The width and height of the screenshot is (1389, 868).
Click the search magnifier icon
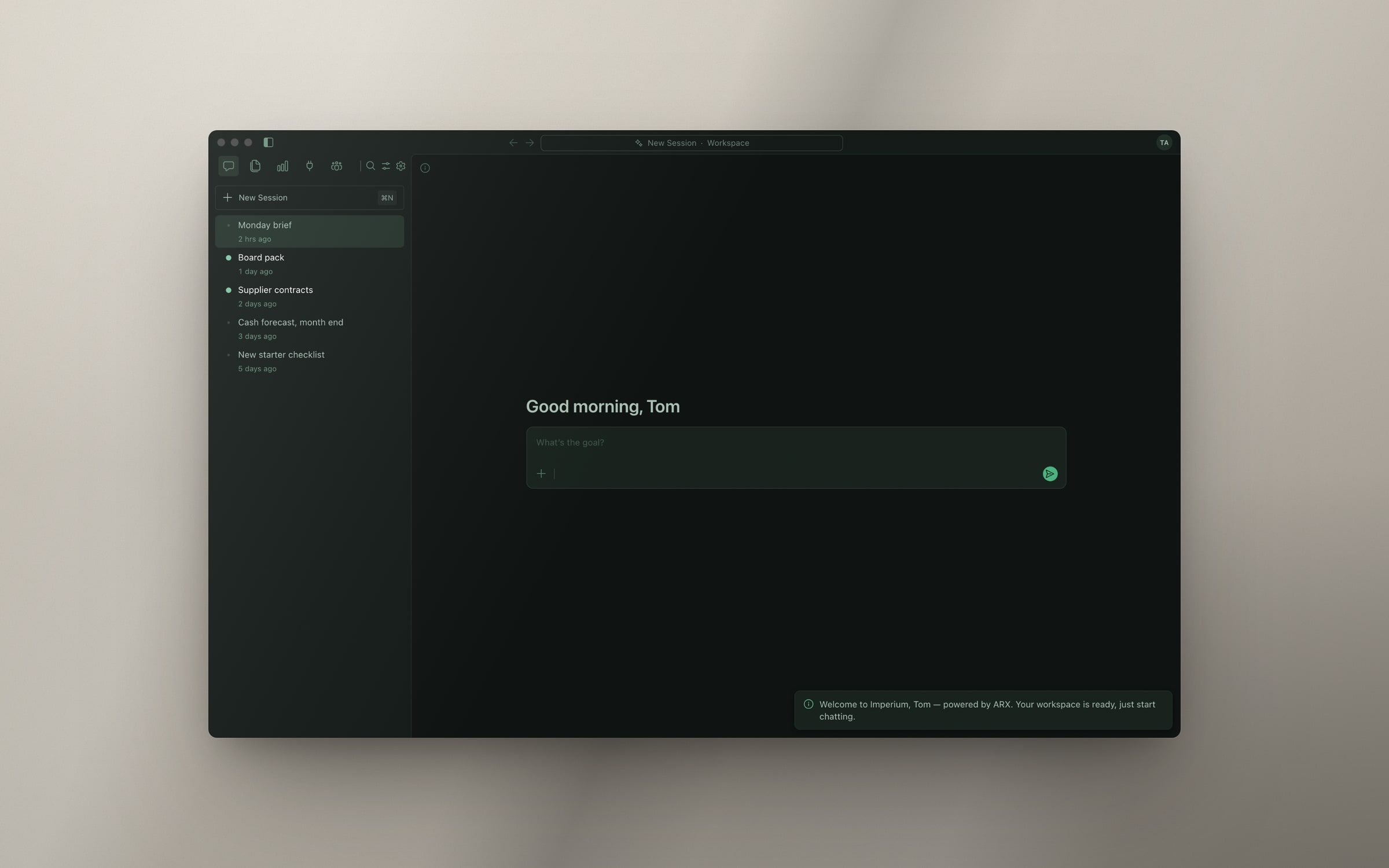click(x=370, y=166)
